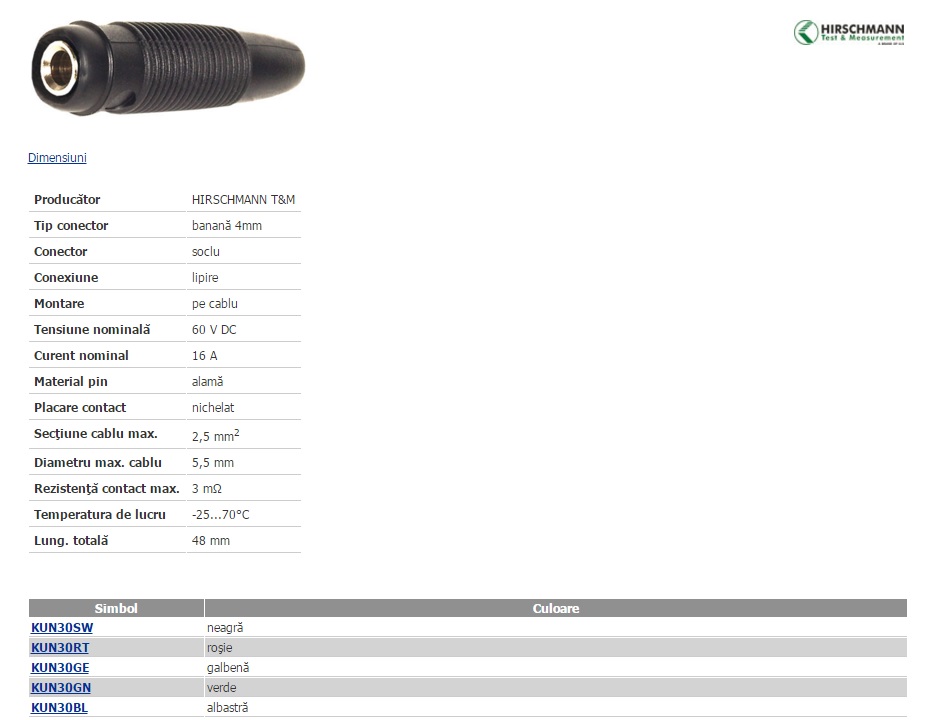Select the 'alamă' pin material value
The width and height of the screenshot is (944, 720).
click(x=208, y=381)
